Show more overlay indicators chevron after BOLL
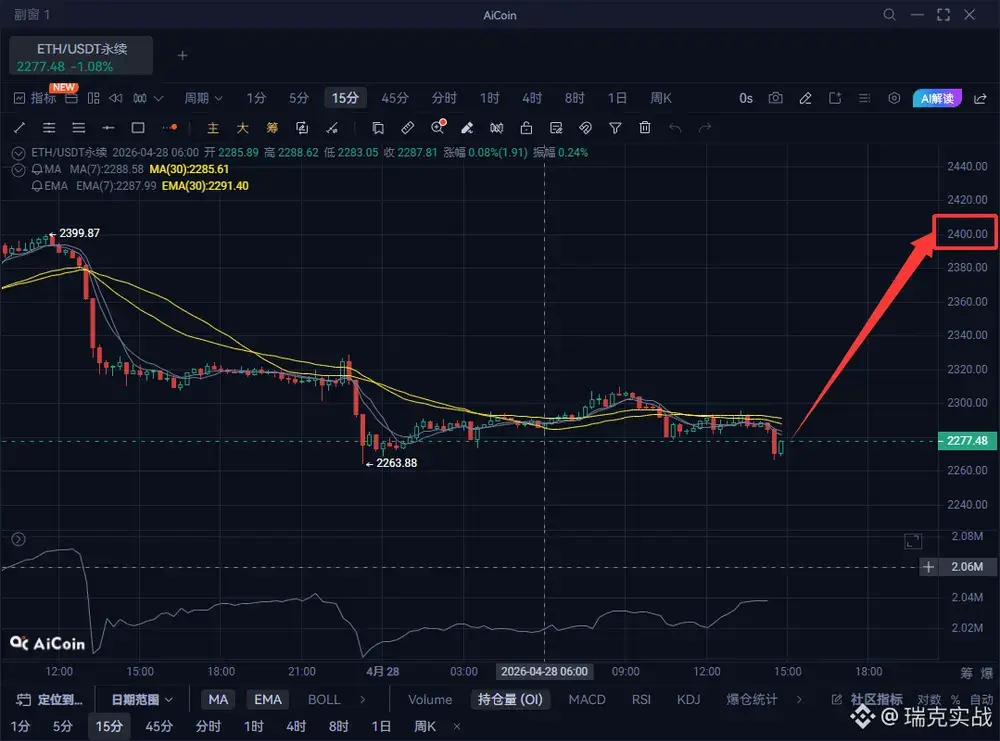Image resolution: width=1000 pixels, height=741 pixels. (363, 700)
